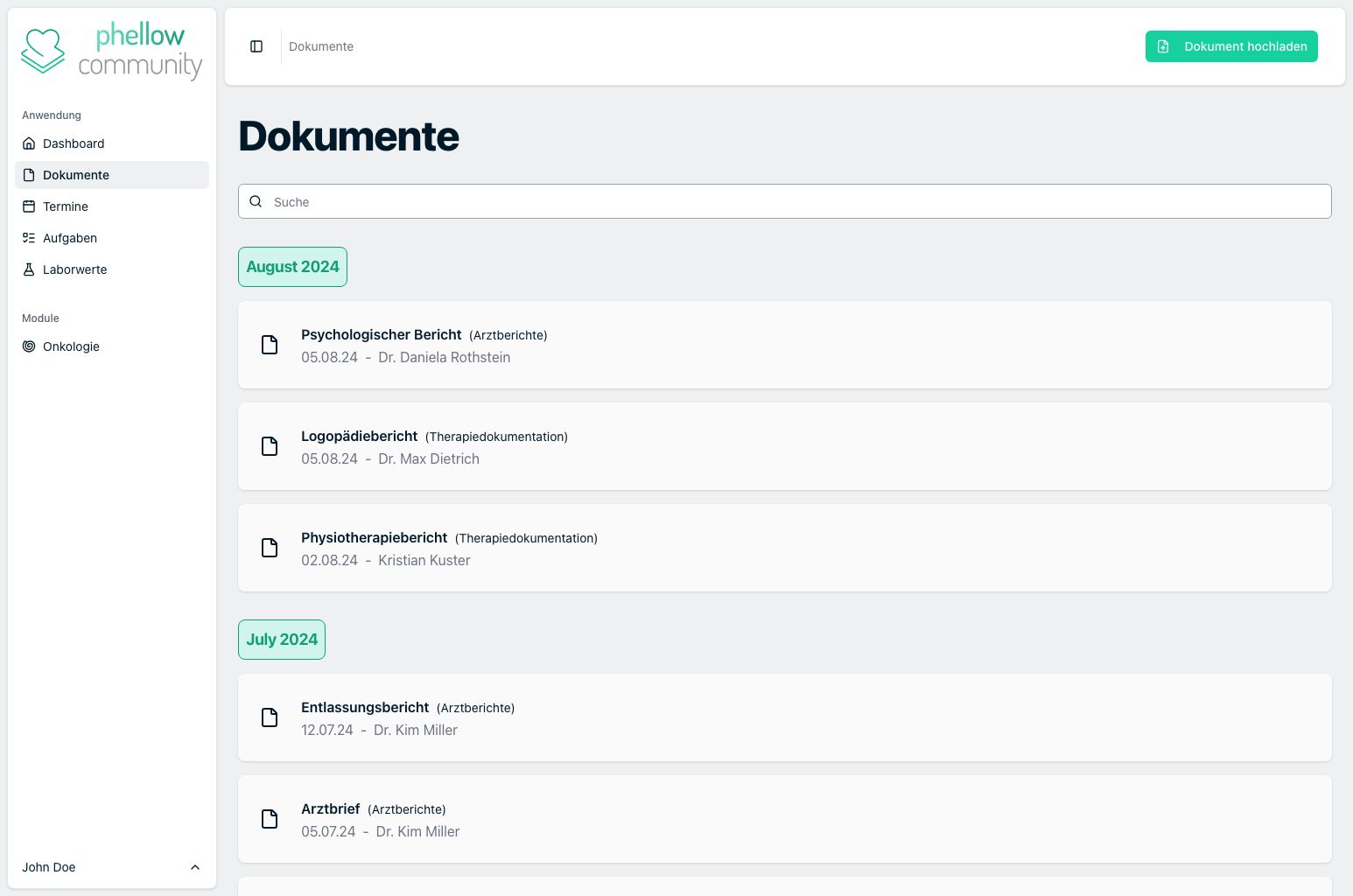1353x896 pixels.
Task: Select Dokumente in the sidebar
Action: point(112,175)
